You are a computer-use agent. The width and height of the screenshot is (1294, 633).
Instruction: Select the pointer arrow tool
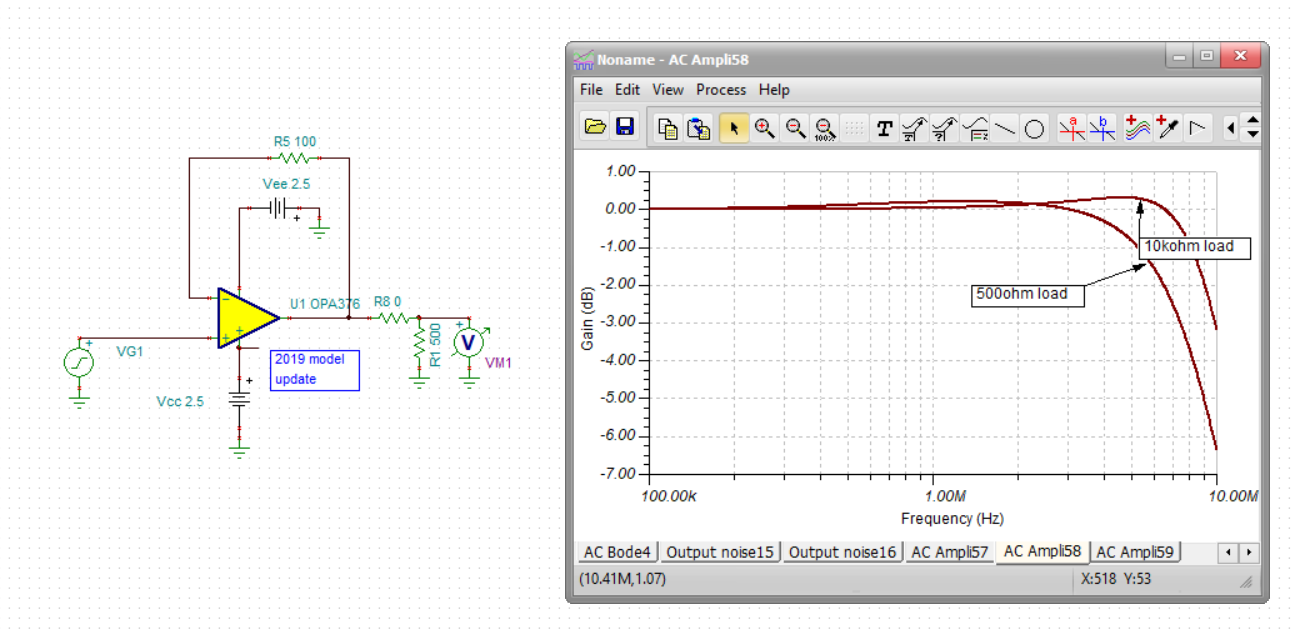click(733, 128)
